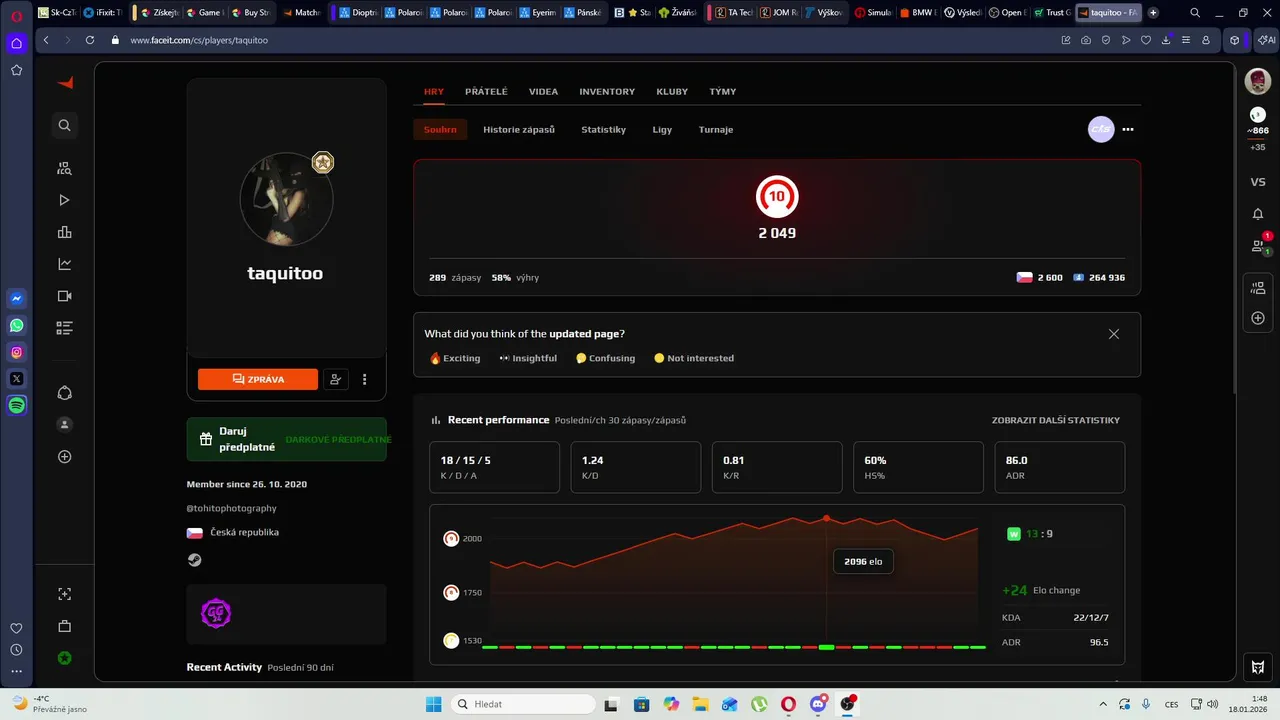Open the KLUBY tab
The image size is (1280, 720).
(x=672, y=91)
